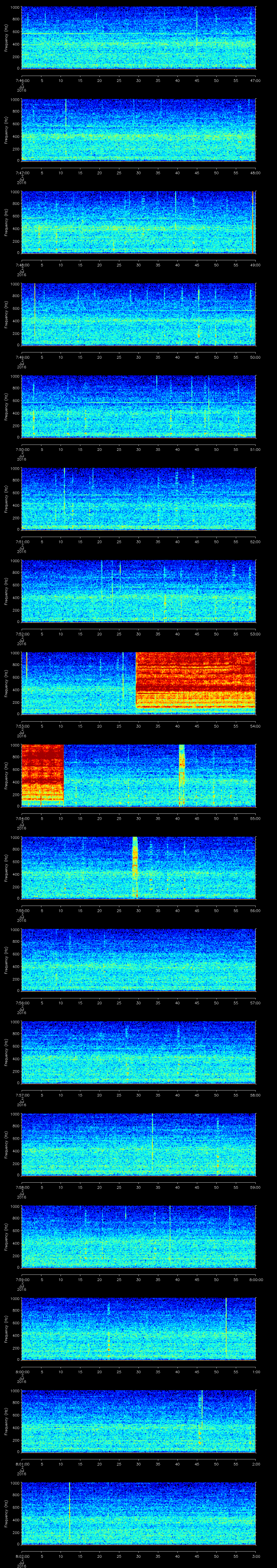Click the 52:00 end time label
277x1568 pixels.
[255, 542]
